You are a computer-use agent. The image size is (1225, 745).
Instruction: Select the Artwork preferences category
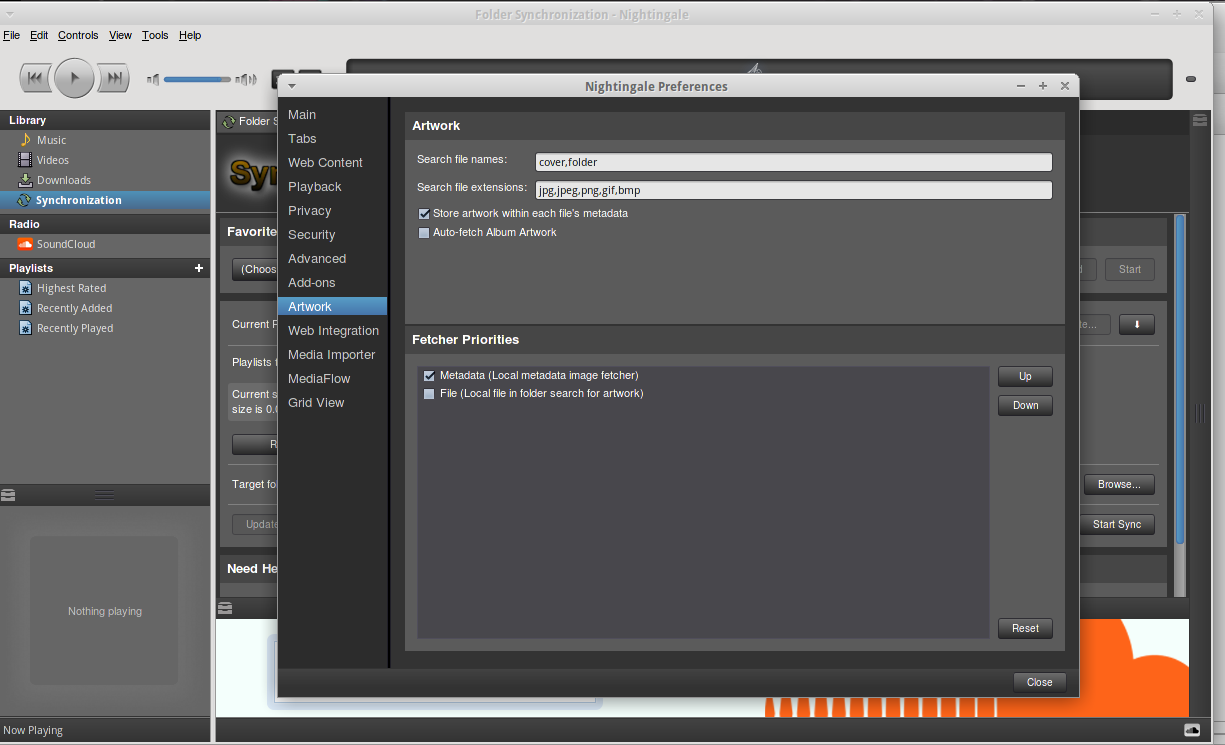coord(332,307)
